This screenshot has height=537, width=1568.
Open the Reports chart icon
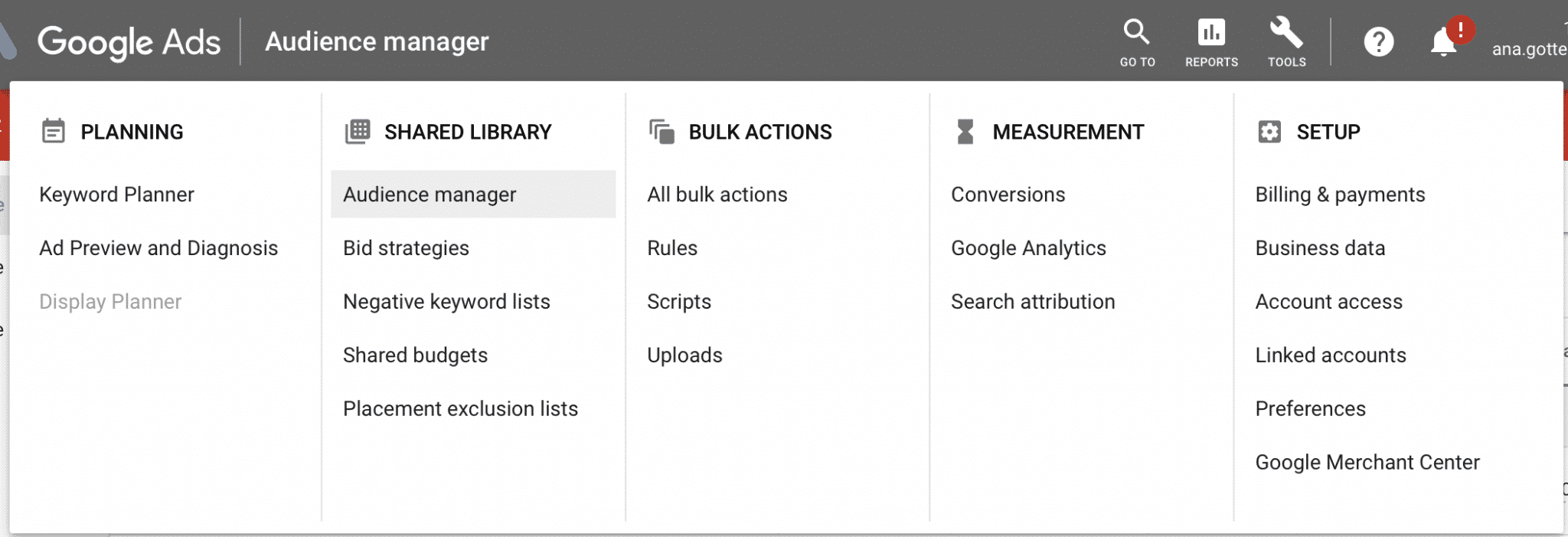coord(1211,32)
